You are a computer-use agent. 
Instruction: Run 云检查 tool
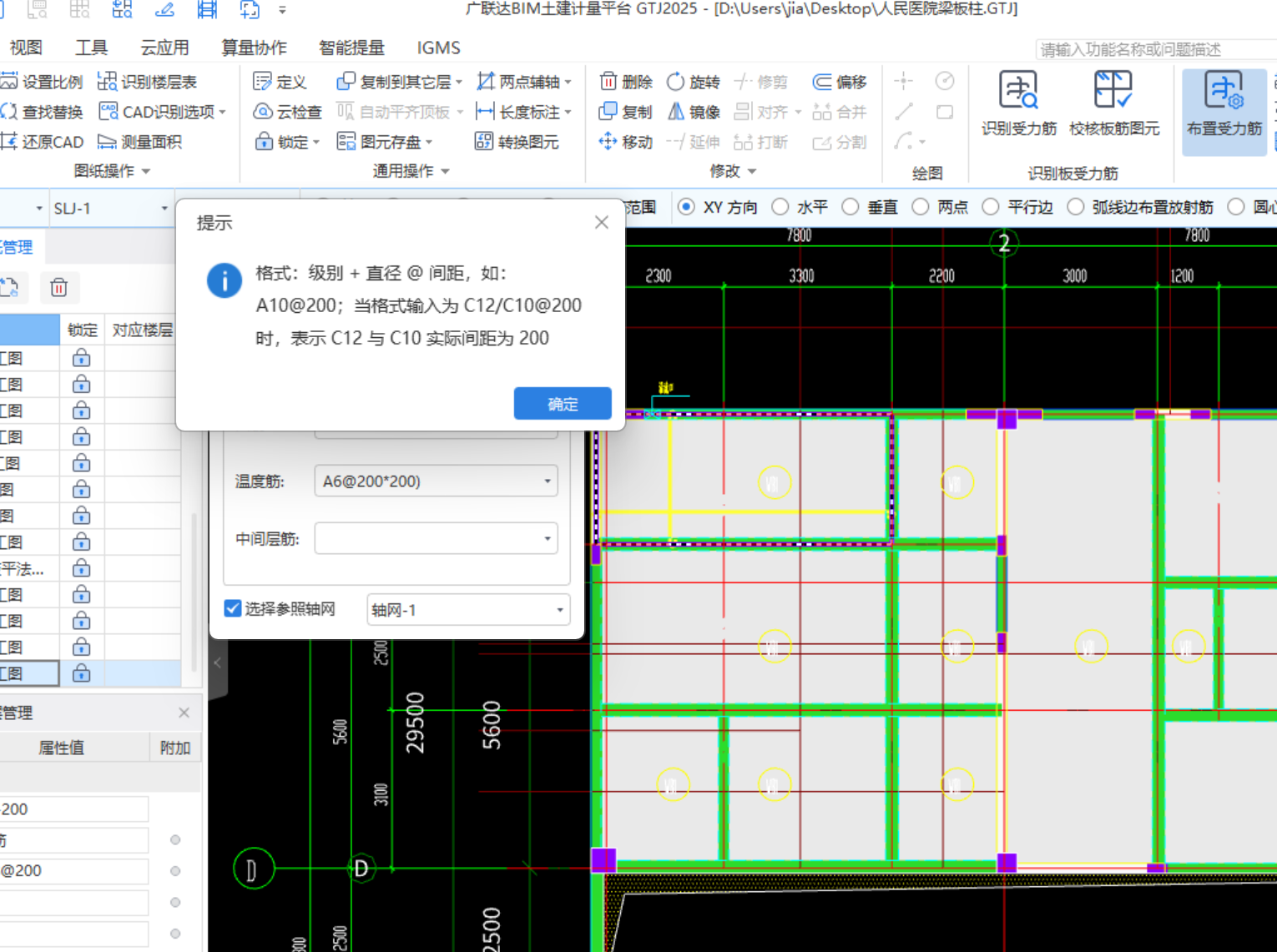tap(287, 112)
